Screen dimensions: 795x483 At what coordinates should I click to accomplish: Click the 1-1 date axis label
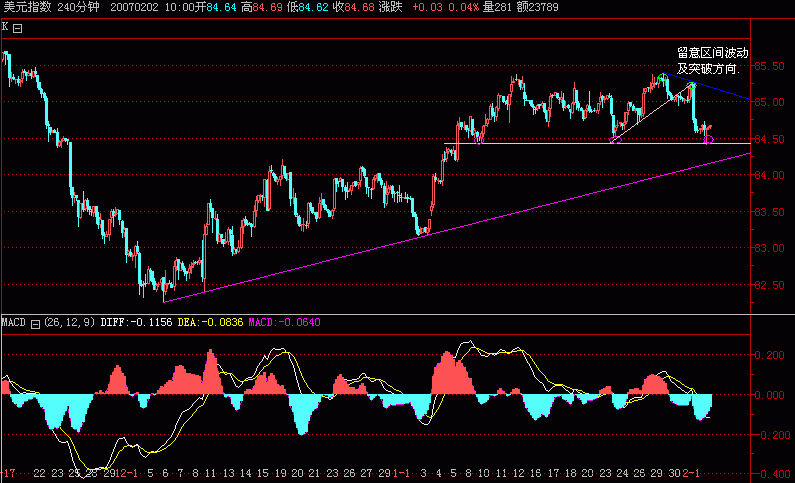coord(401,473)
